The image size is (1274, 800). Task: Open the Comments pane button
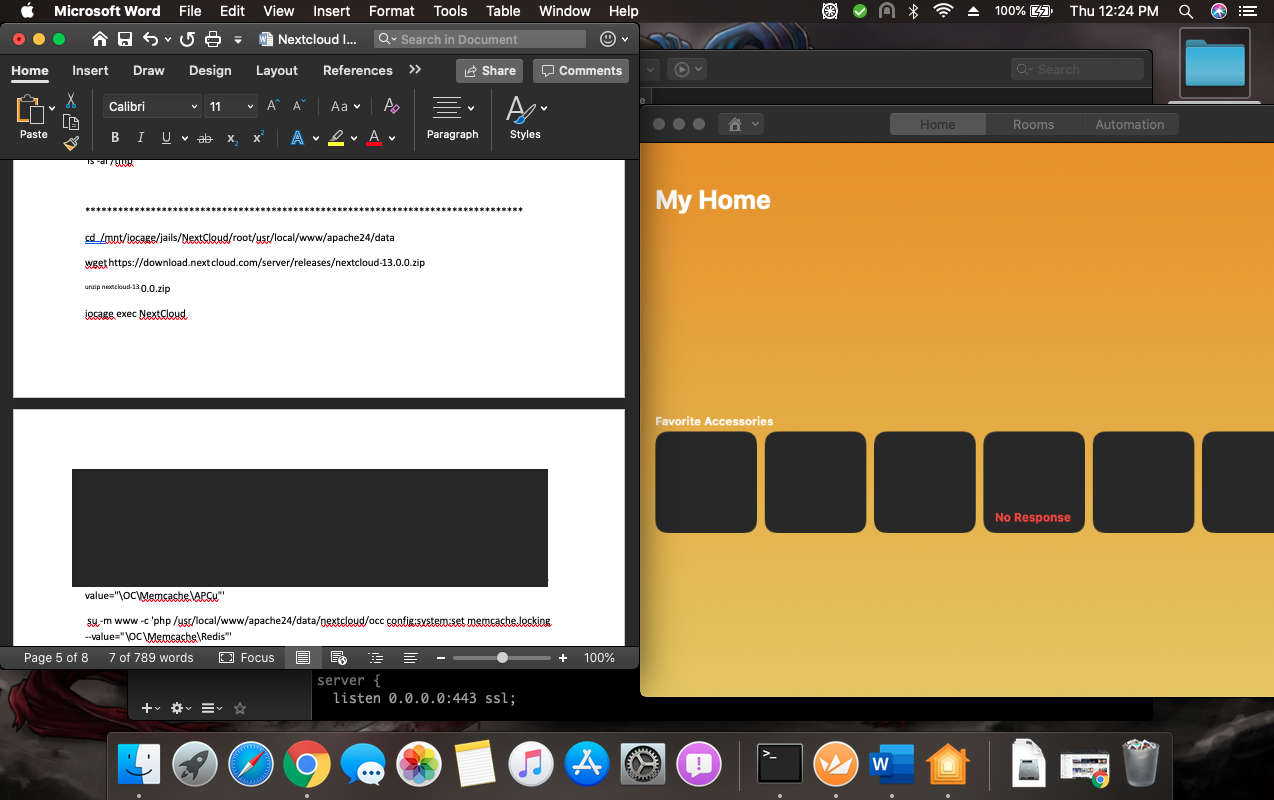point(581,71)
